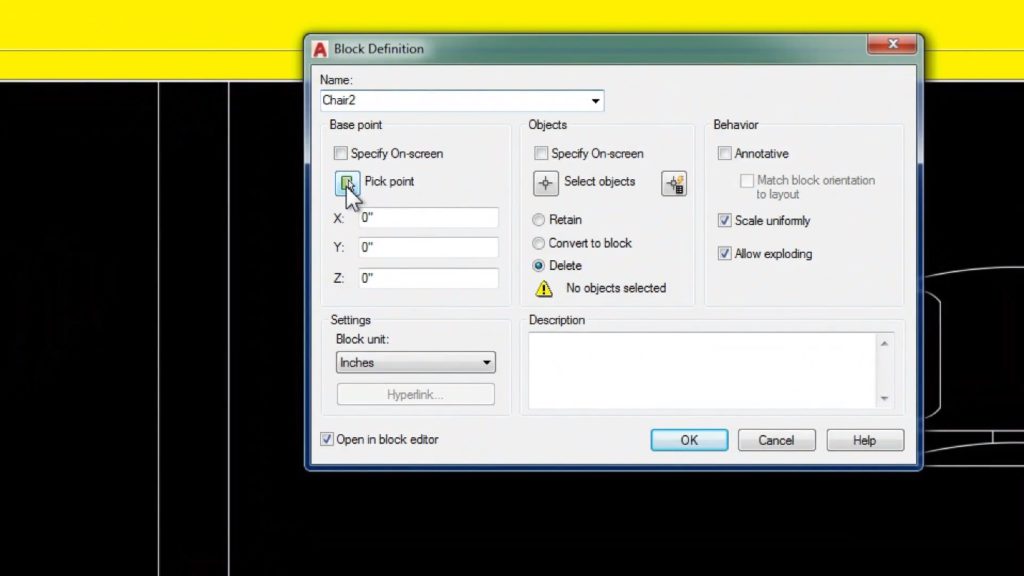Choose Convert to block option
The image size is (1024, 576).
coord(538,243)
